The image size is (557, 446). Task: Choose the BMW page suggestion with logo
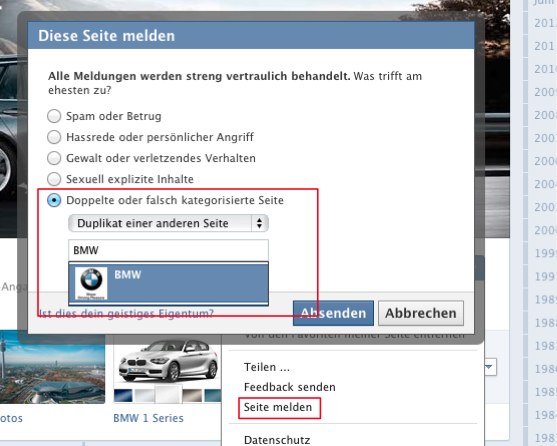(168, 283)
